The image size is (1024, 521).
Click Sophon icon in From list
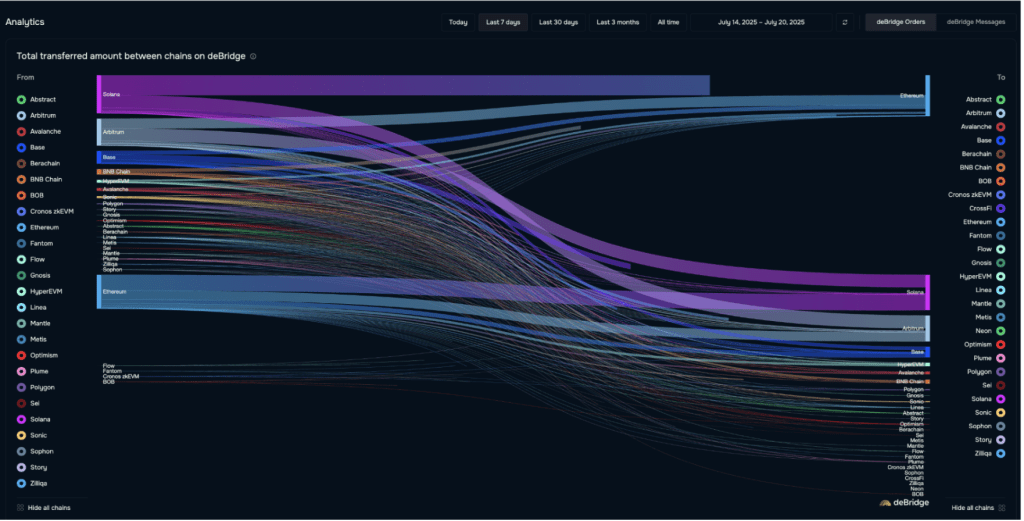pyautogui.click(x=22, y=452)
